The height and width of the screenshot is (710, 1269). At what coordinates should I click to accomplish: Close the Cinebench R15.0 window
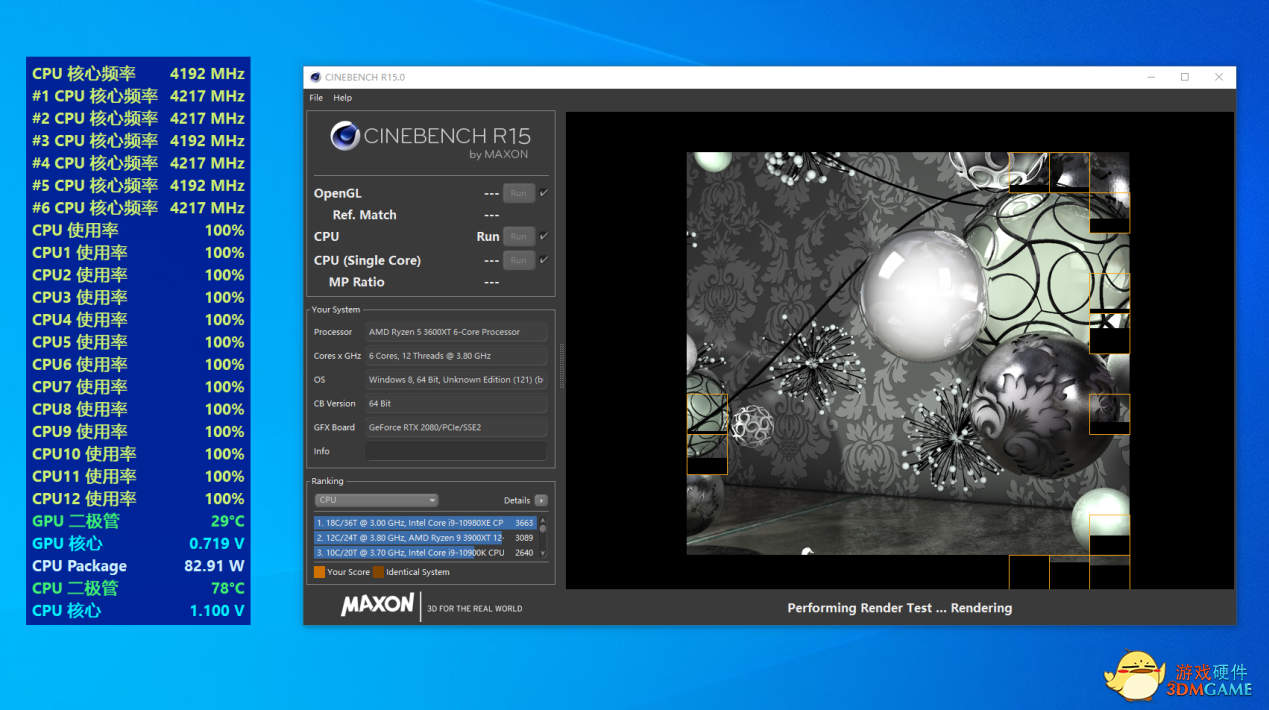[1219, 77]
